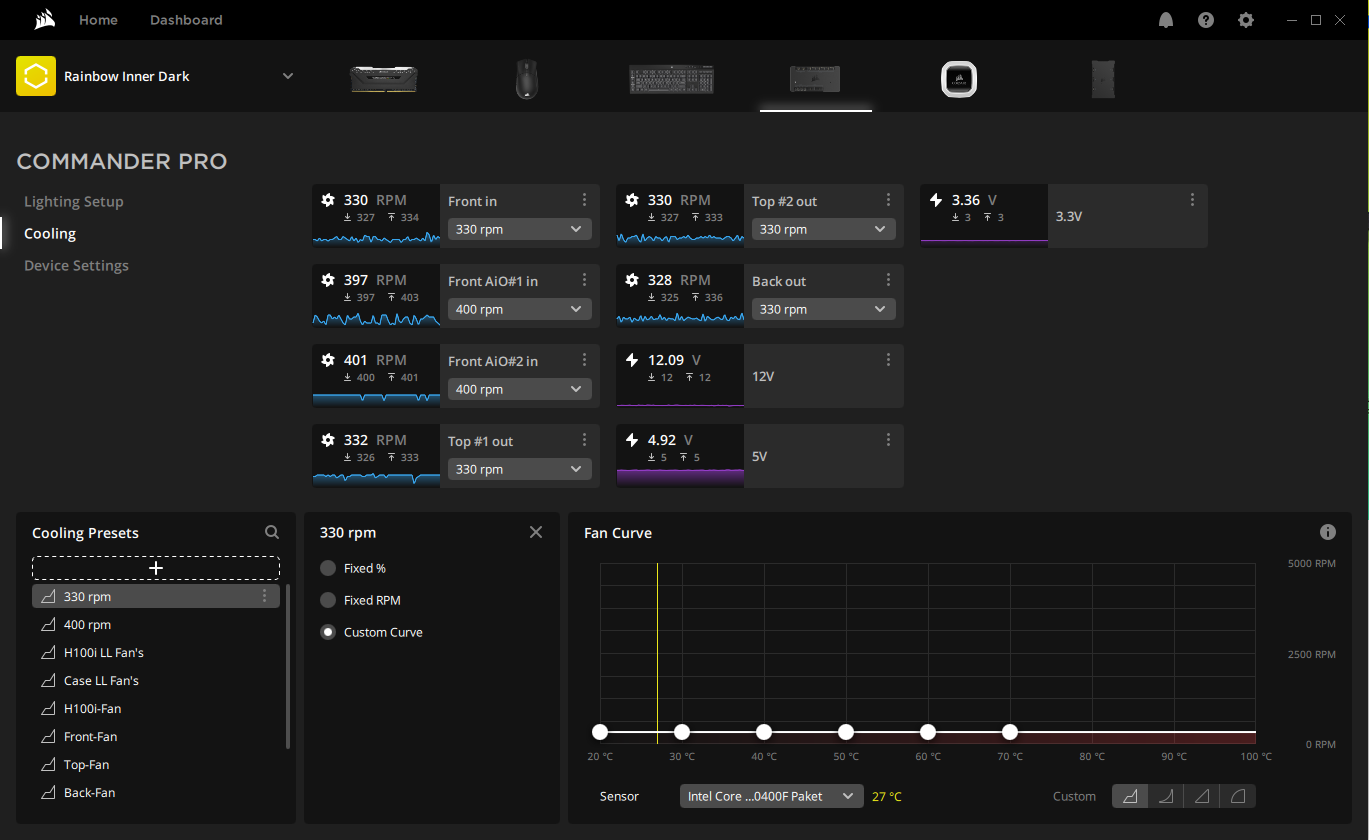Select H100i-Fan preset

click(156, 708)
